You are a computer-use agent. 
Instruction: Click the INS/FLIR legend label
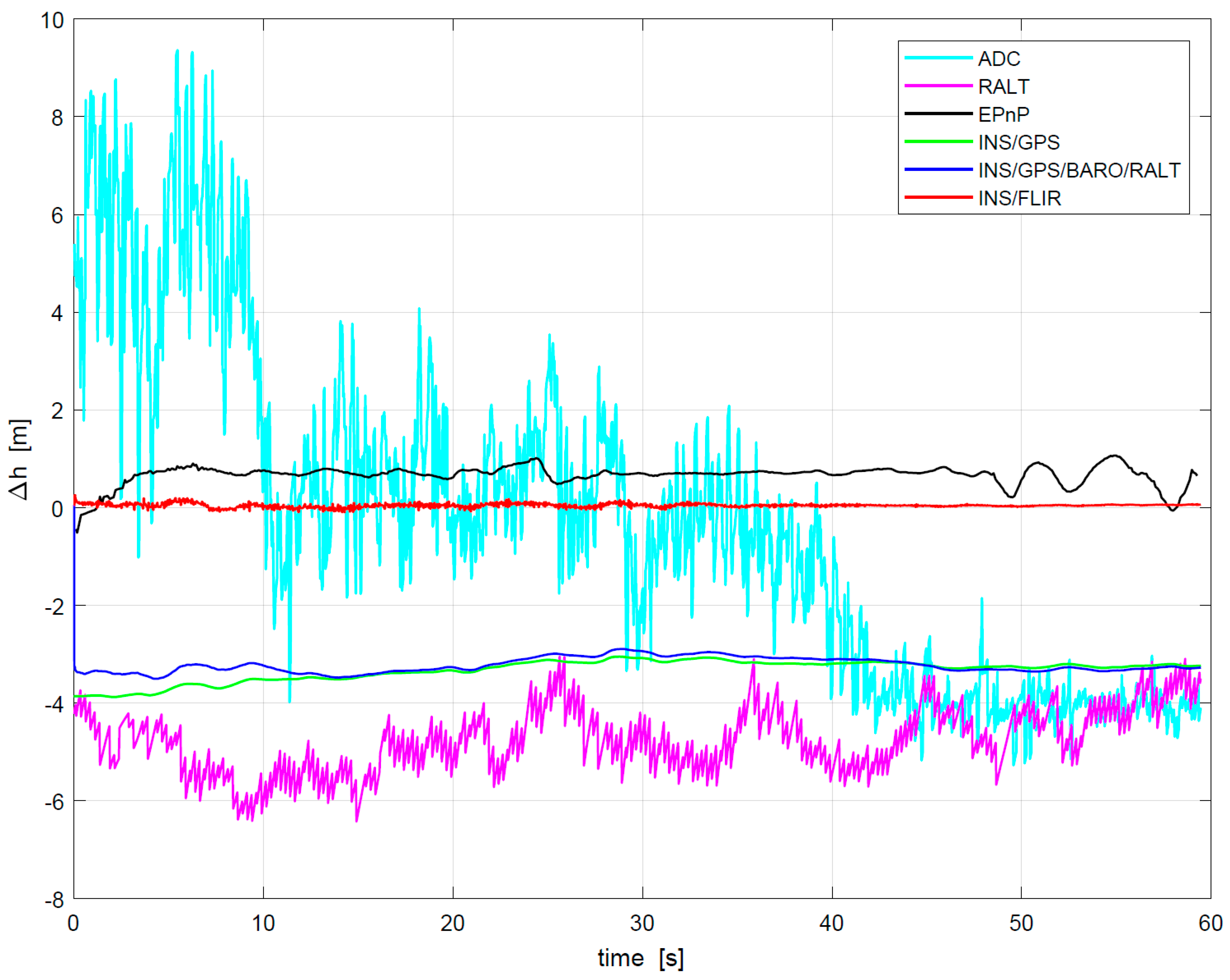(x=1020, y=198)
